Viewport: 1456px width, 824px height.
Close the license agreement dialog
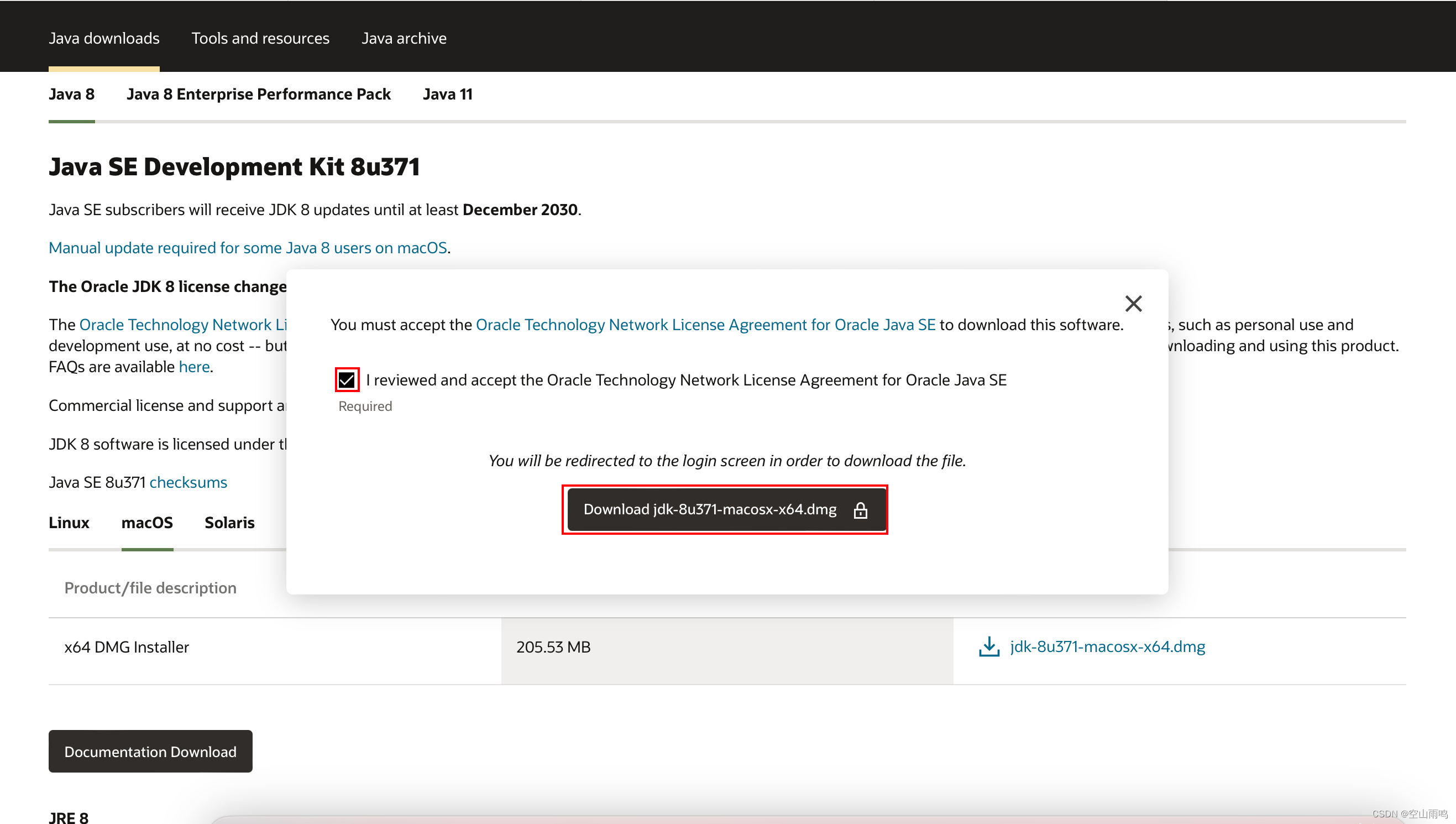(x=1133, y=304)
